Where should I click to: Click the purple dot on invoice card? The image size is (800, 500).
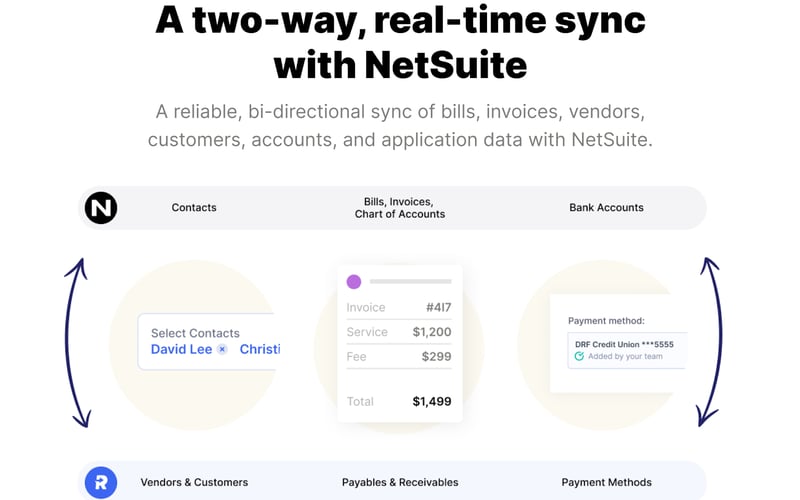(x=353, y=282)
